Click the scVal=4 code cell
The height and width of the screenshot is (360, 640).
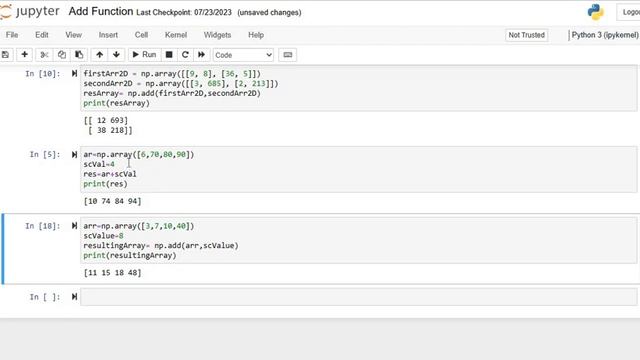click(x=358, y=169)
